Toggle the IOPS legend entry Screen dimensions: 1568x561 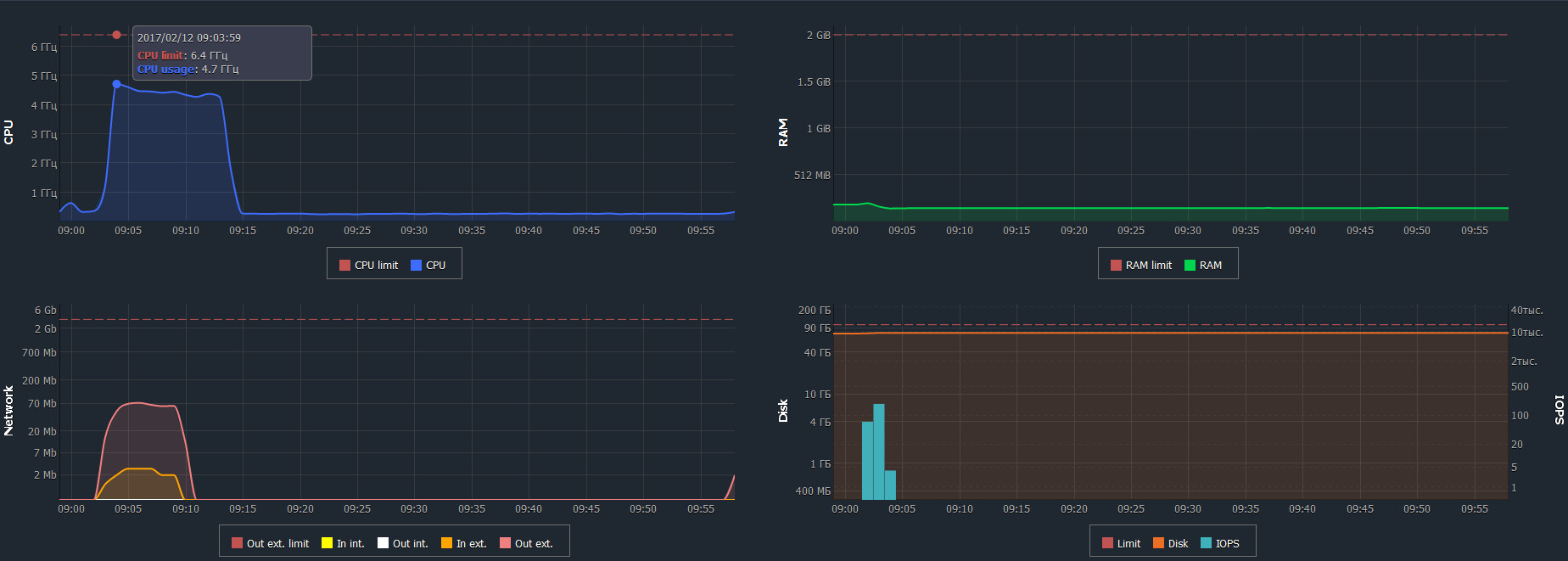click(1220, 543)
